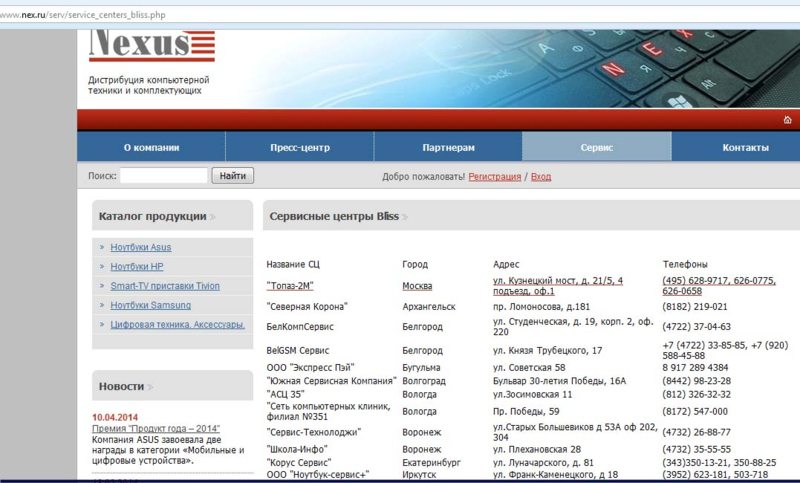Click the Архангельск city cell
Image resolution: width=800 pixels, height=483 pixels.
[429, 307]
